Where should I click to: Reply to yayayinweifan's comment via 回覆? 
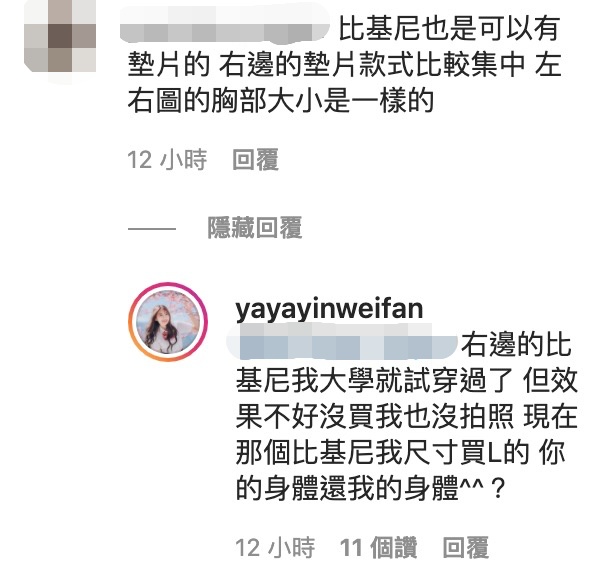point(466,547)
